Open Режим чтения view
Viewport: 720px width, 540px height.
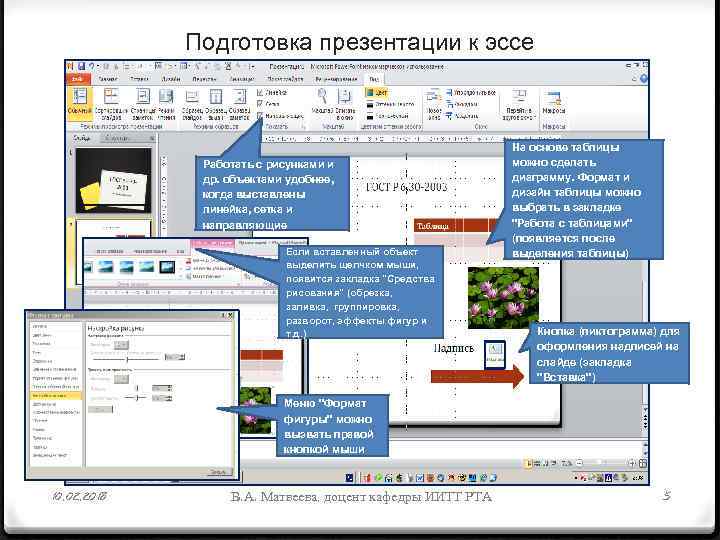pyautogui.click(x=166, y=102)
